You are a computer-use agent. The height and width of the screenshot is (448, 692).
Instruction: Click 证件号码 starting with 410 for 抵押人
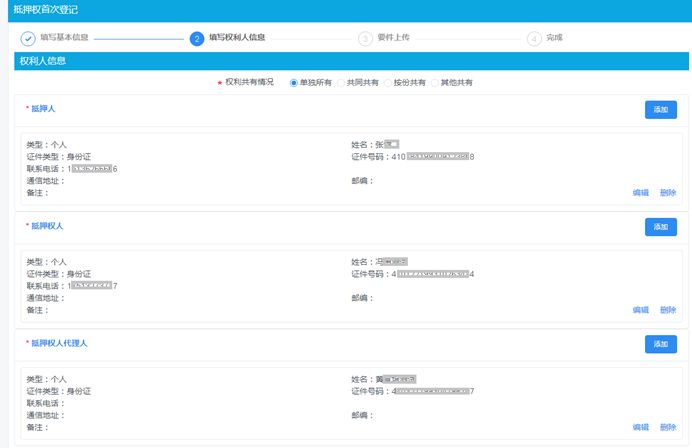coord(413,157)
